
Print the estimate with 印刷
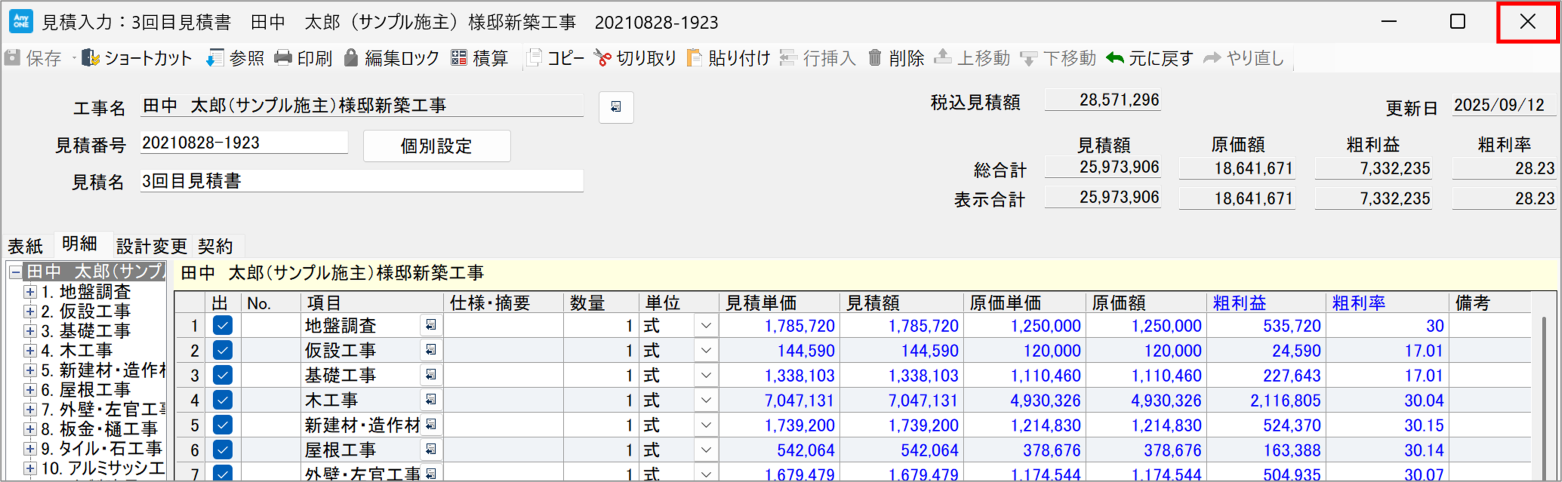coord(283,58)
